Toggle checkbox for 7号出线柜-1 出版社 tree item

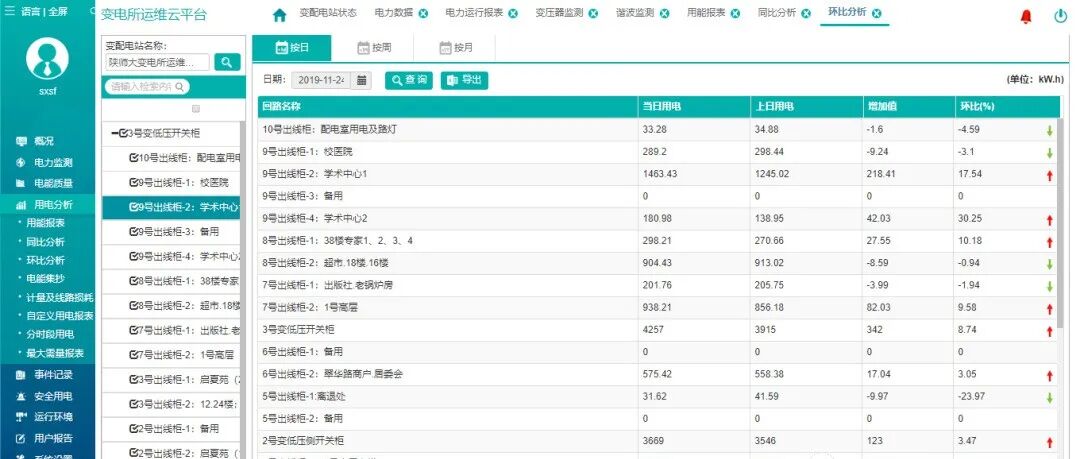tap(134, 330)
